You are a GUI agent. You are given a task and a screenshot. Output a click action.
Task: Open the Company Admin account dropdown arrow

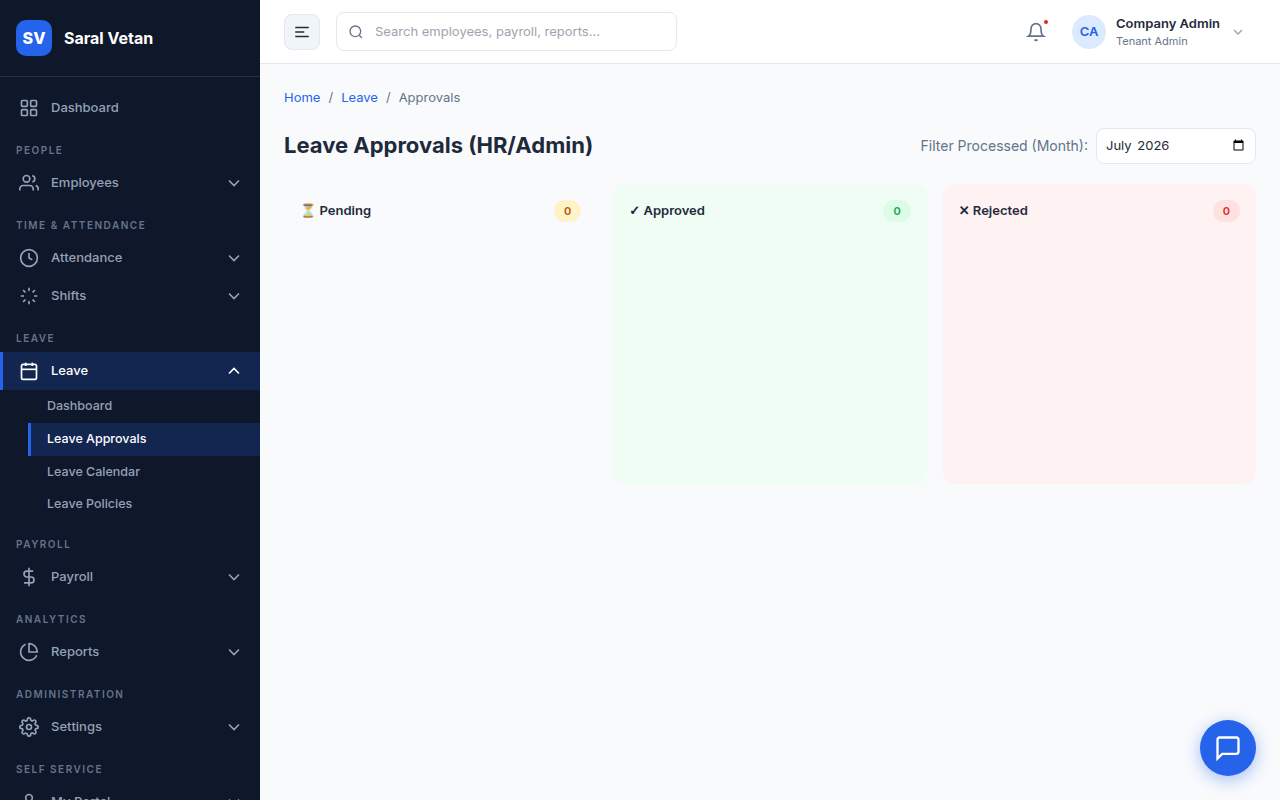(1238, 32)
